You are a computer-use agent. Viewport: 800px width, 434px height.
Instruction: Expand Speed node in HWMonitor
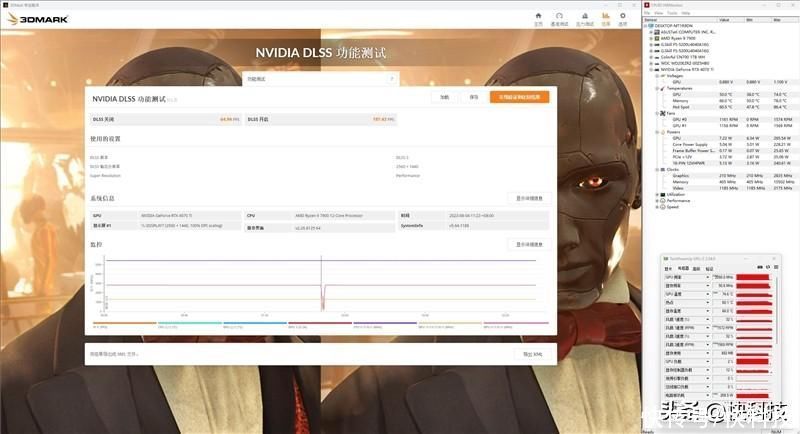[x=657, y=207]
